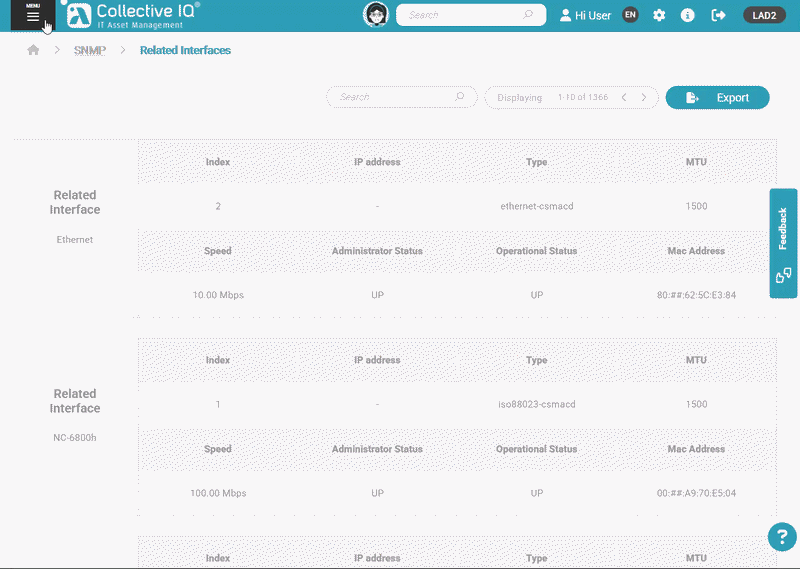The image size is (800, 569).
Task: Select Related Interfaces breadcrumb
Action: point(185,50)
